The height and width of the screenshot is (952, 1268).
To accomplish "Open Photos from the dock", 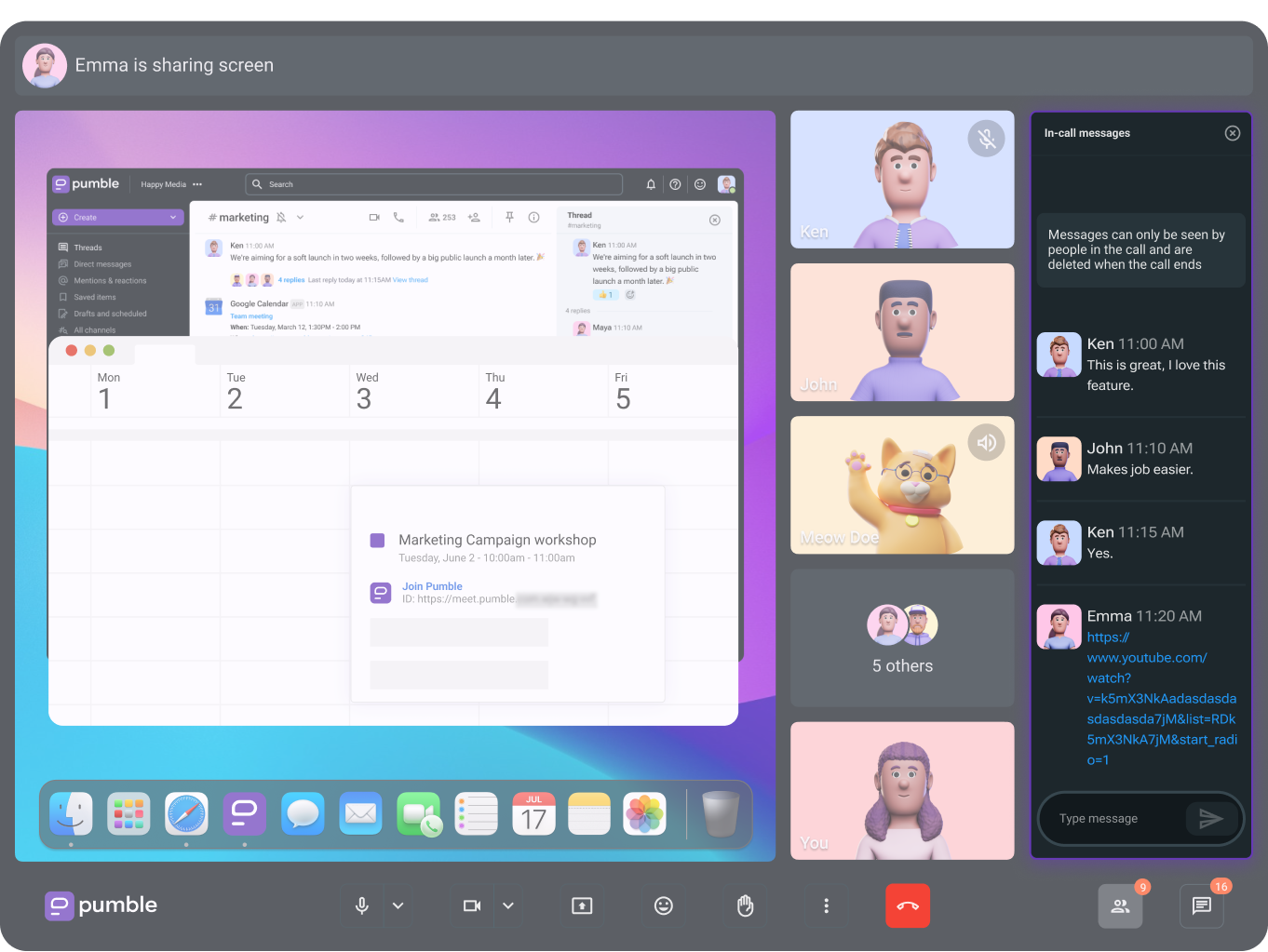I will [x=644, y=813].
